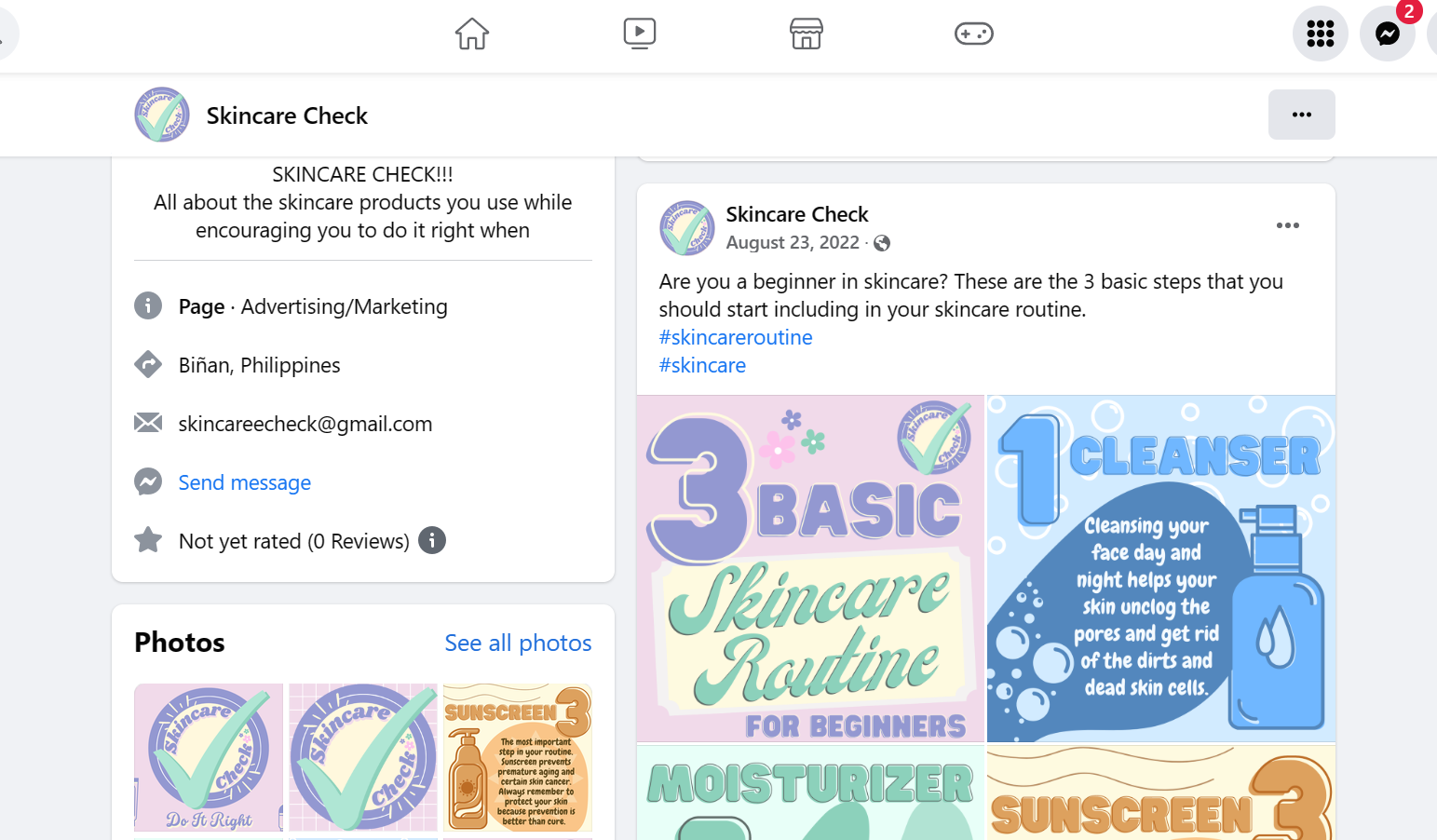Viewport: 1437px width, 840px height.
Task: Open the 3 Basic Skincare Routine image
Action: (x=810, y=568)
